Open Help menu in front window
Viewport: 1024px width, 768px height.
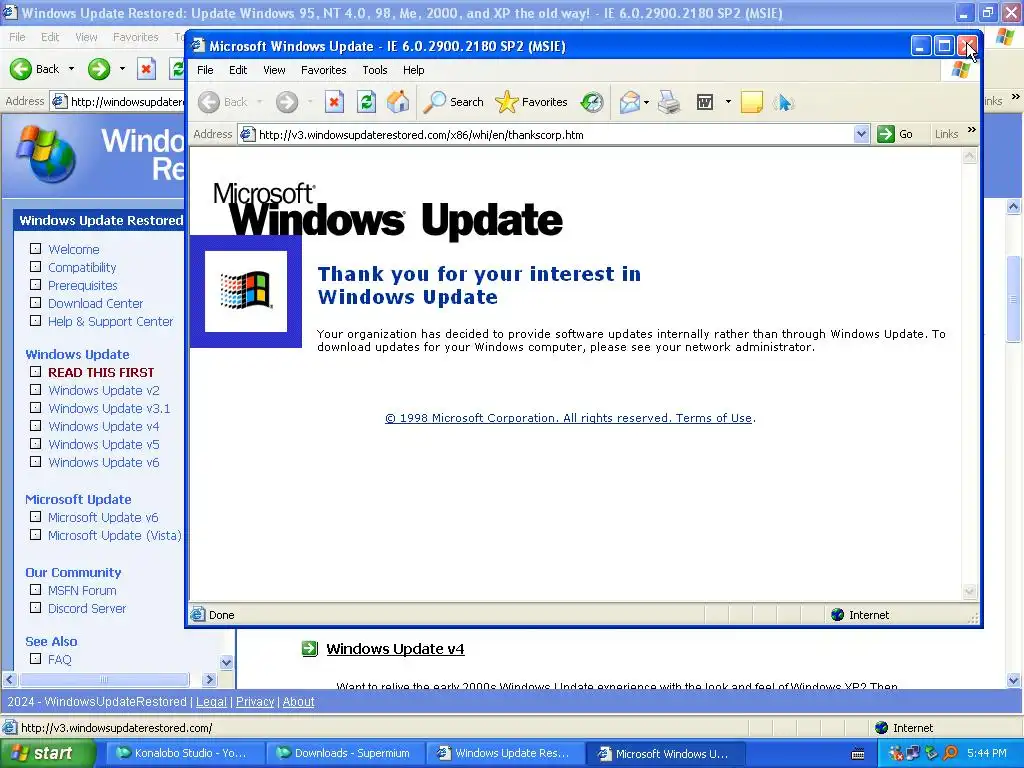click(x=413, y=70)
